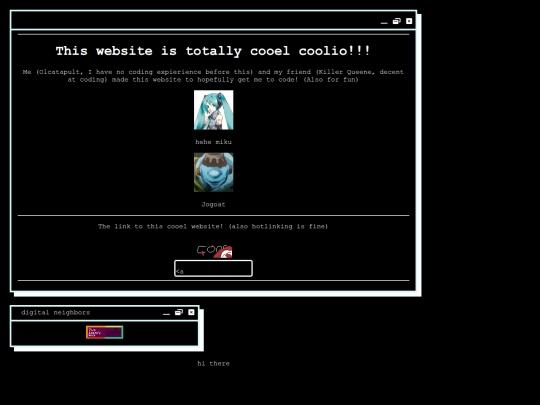Click the 'totally cooel coolio' heading
The width and height of the screenshot is (540, 405).
214,51
